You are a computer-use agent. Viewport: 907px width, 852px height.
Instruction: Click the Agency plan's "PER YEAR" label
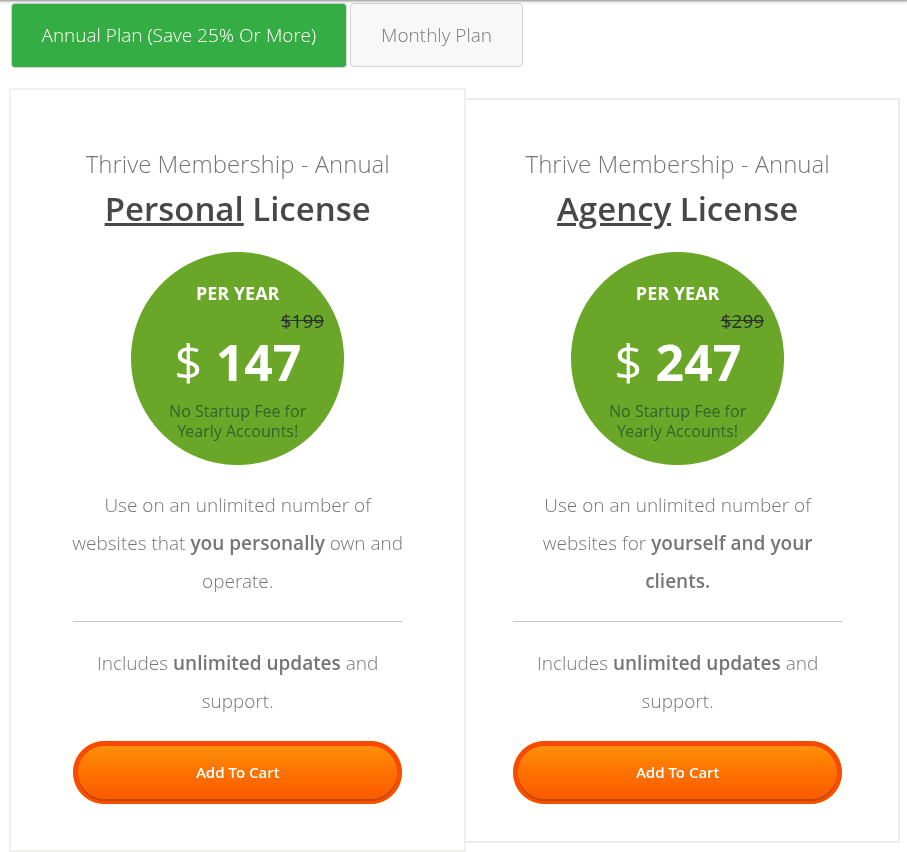click(x=677, y=294)
